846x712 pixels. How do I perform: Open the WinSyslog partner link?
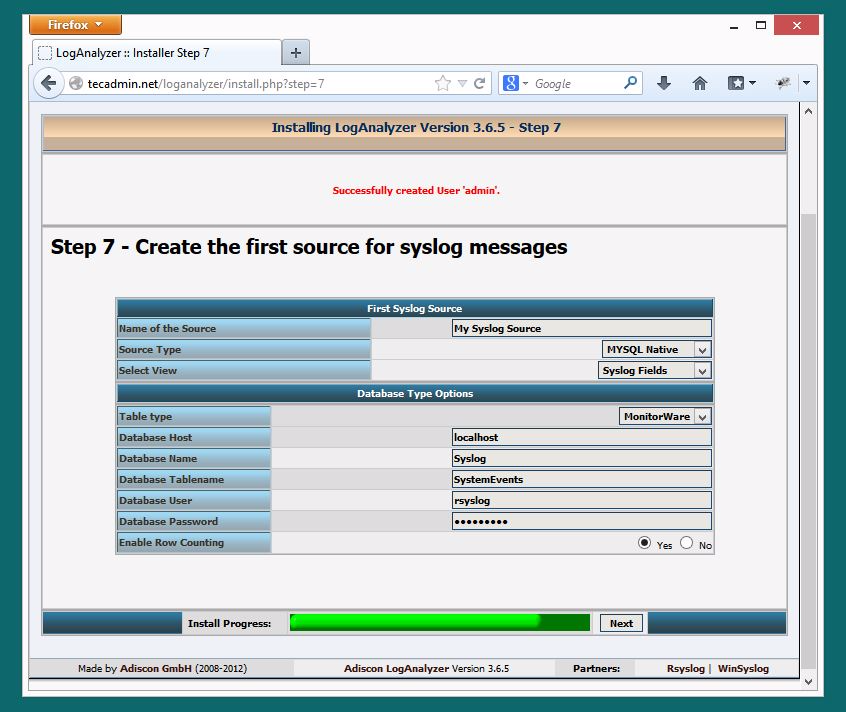(743, 668)
